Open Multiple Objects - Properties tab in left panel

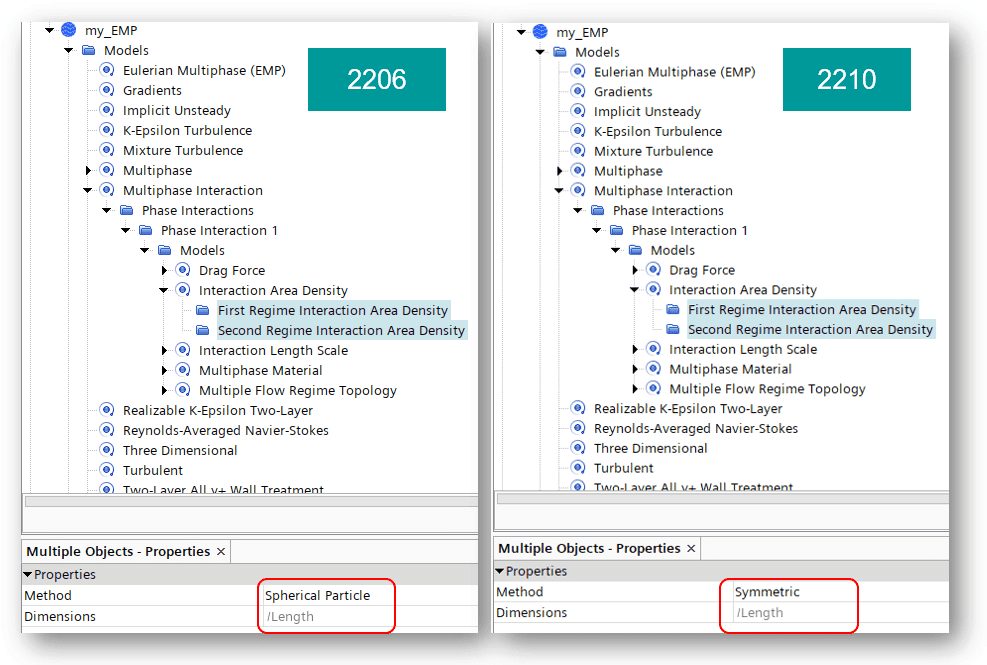click(x=118, y=552)
